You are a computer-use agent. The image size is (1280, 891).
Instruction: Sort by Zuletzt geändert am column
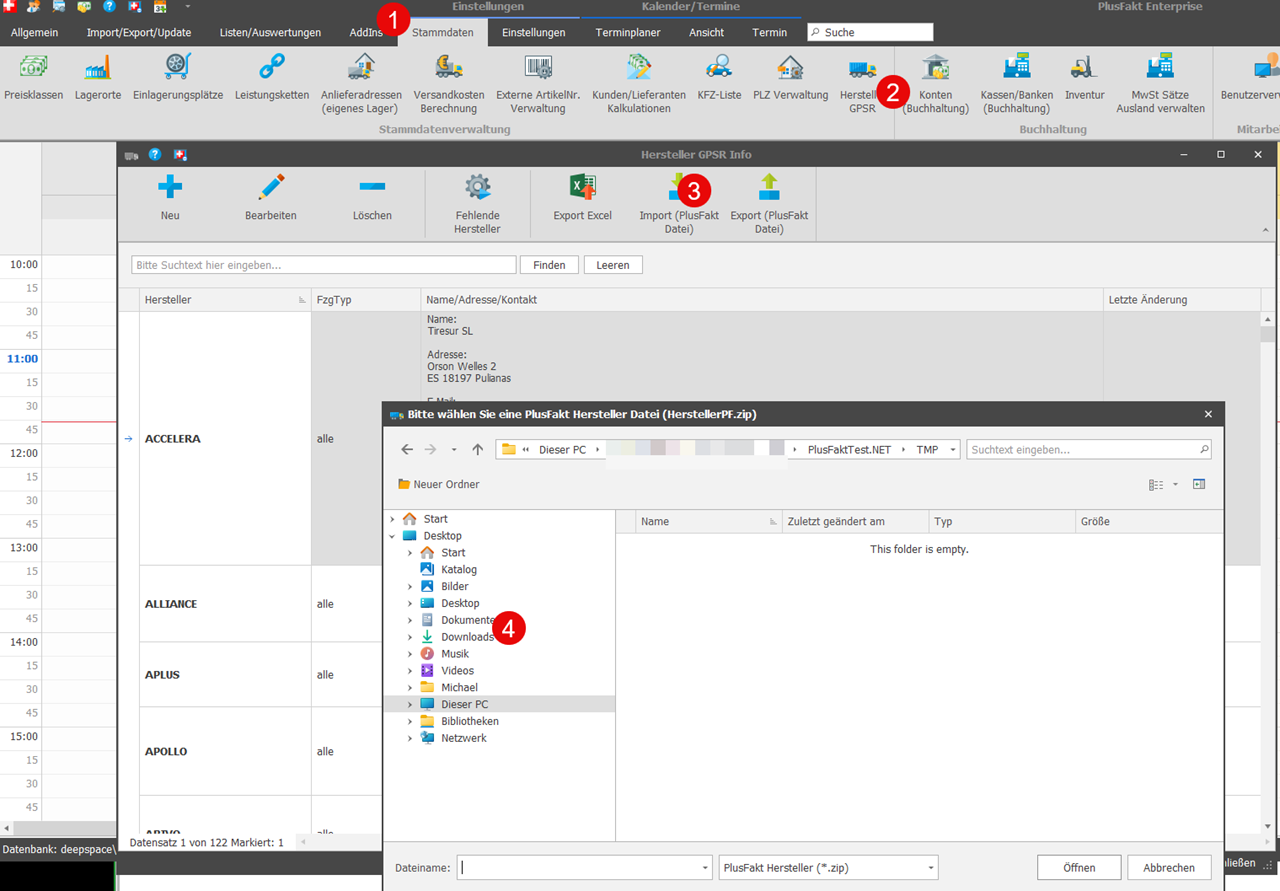pos(855,521)
